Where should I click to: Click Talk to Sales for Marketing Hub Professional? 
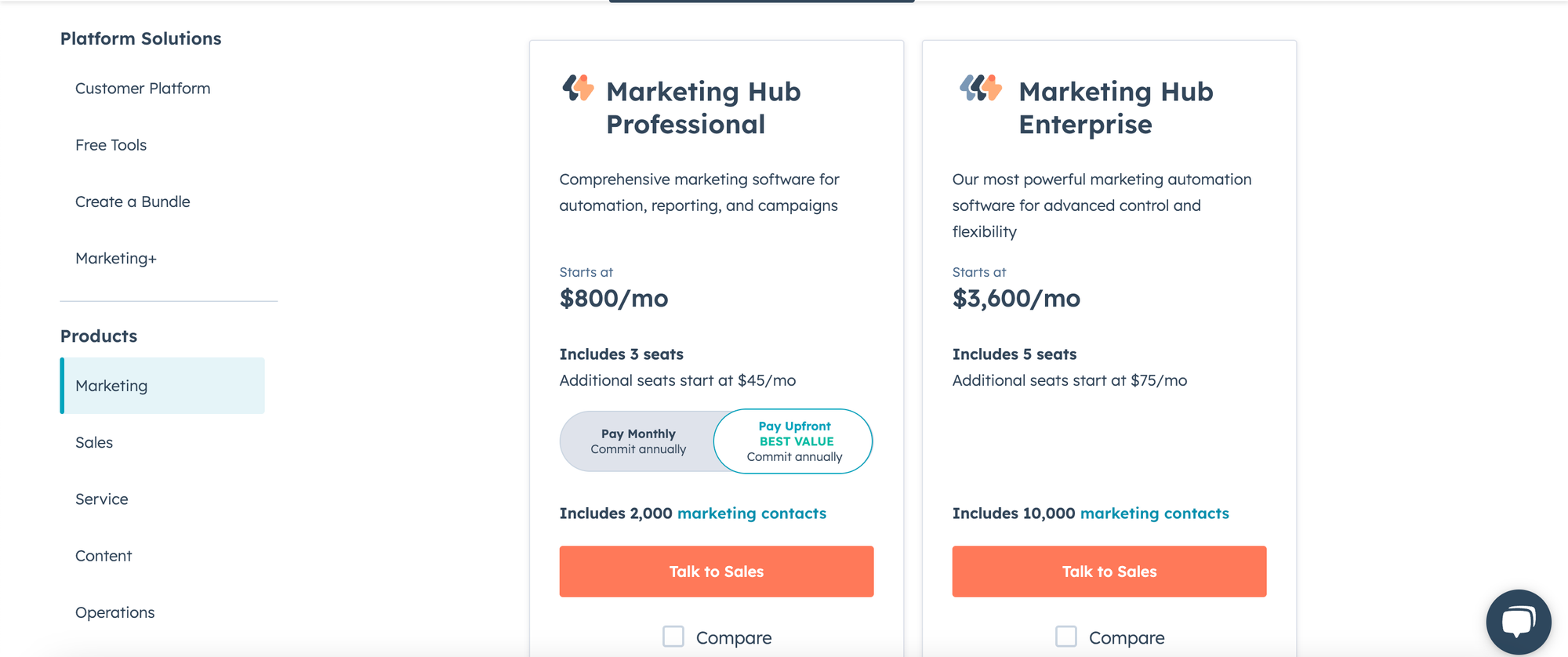(x=716, y=571)
